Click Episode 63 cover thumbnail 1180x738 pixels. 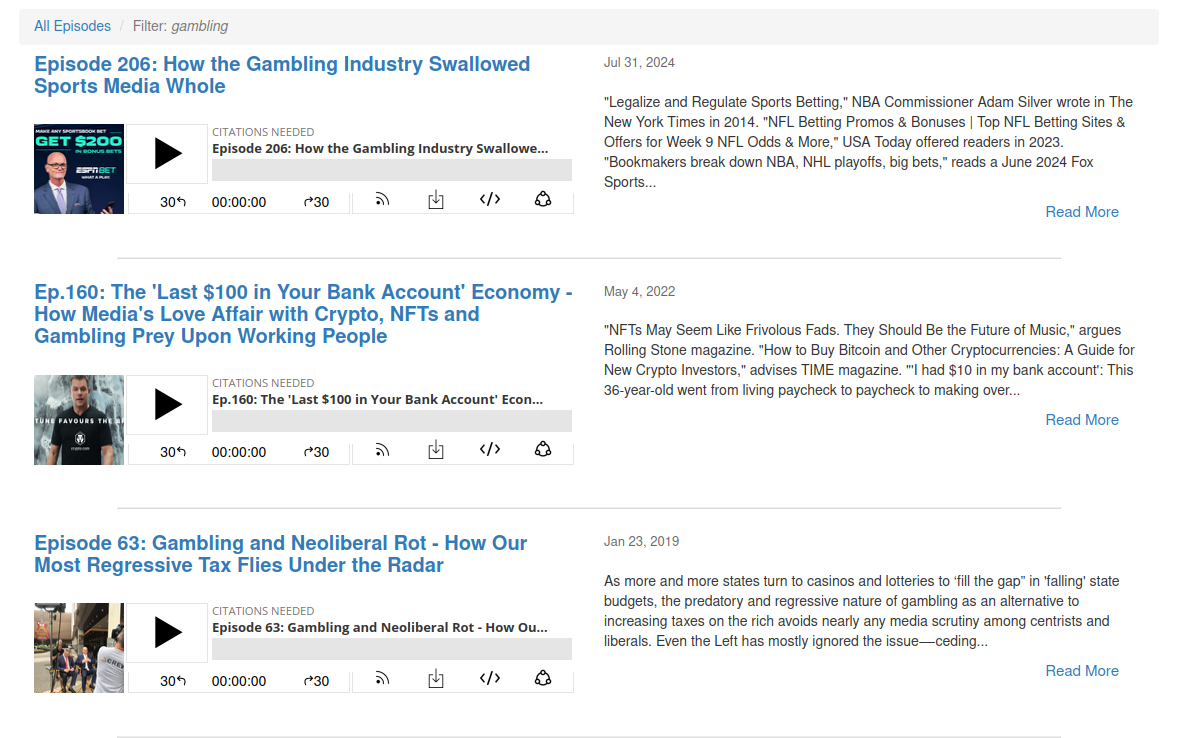[x=79, y=648]
